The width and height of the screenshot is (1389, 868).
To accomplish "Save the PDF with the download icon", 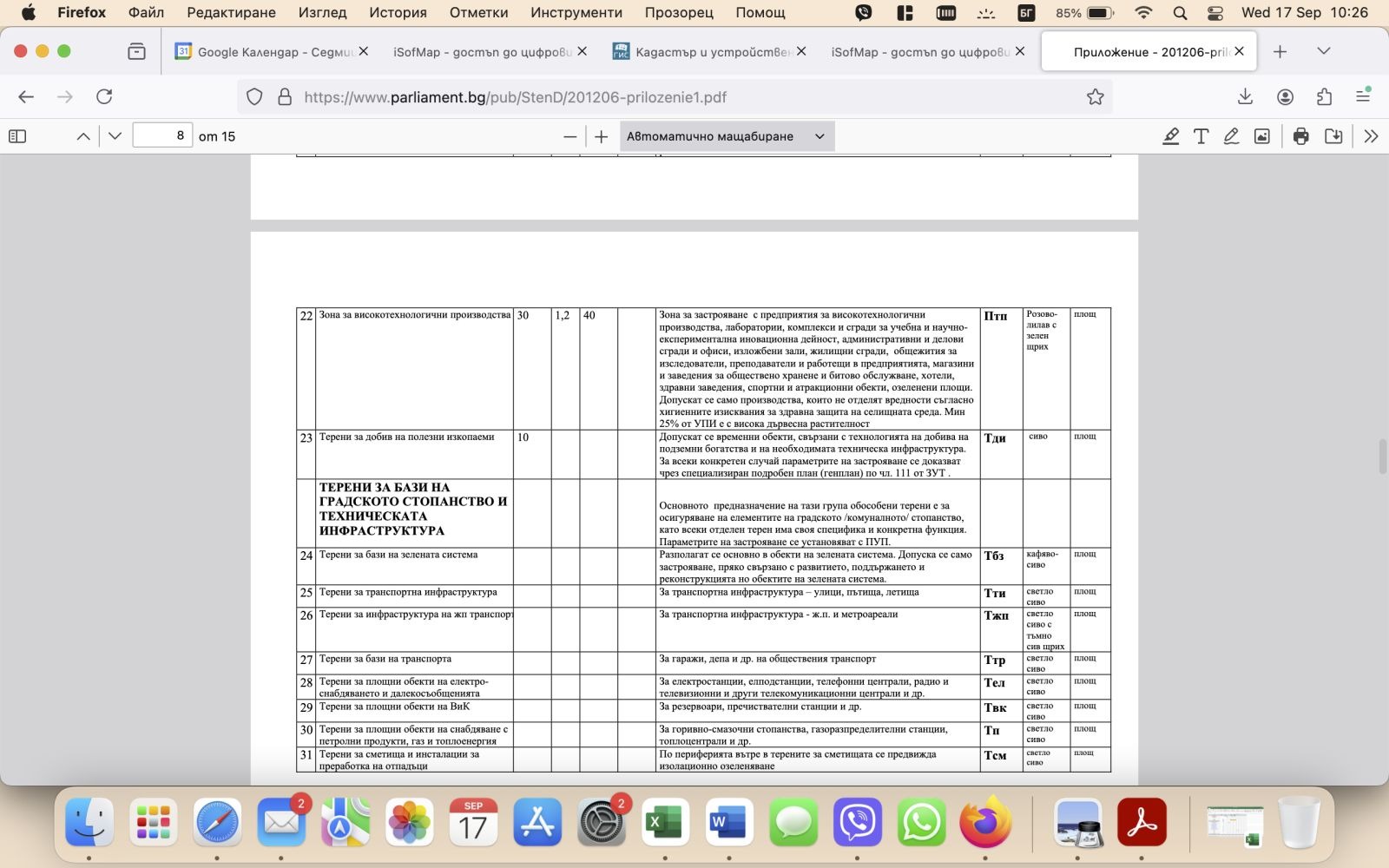I will tap(1333, 136).
